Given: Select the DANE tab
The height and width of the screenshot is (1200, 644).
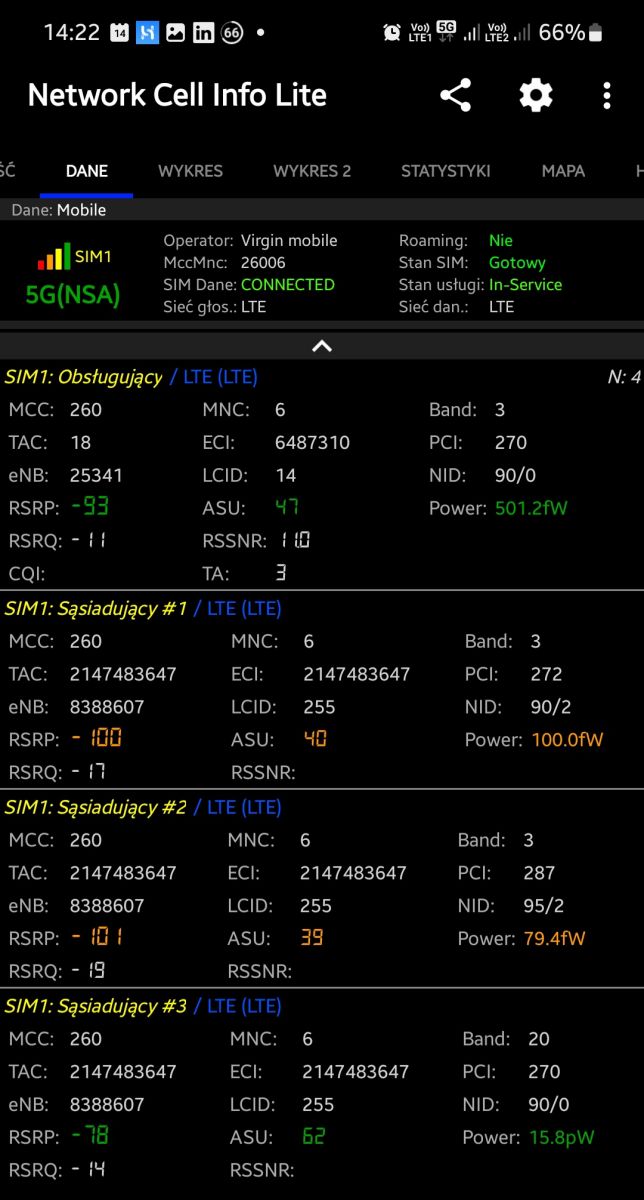Looking at the screenshot, I should (x=86, y=171).
